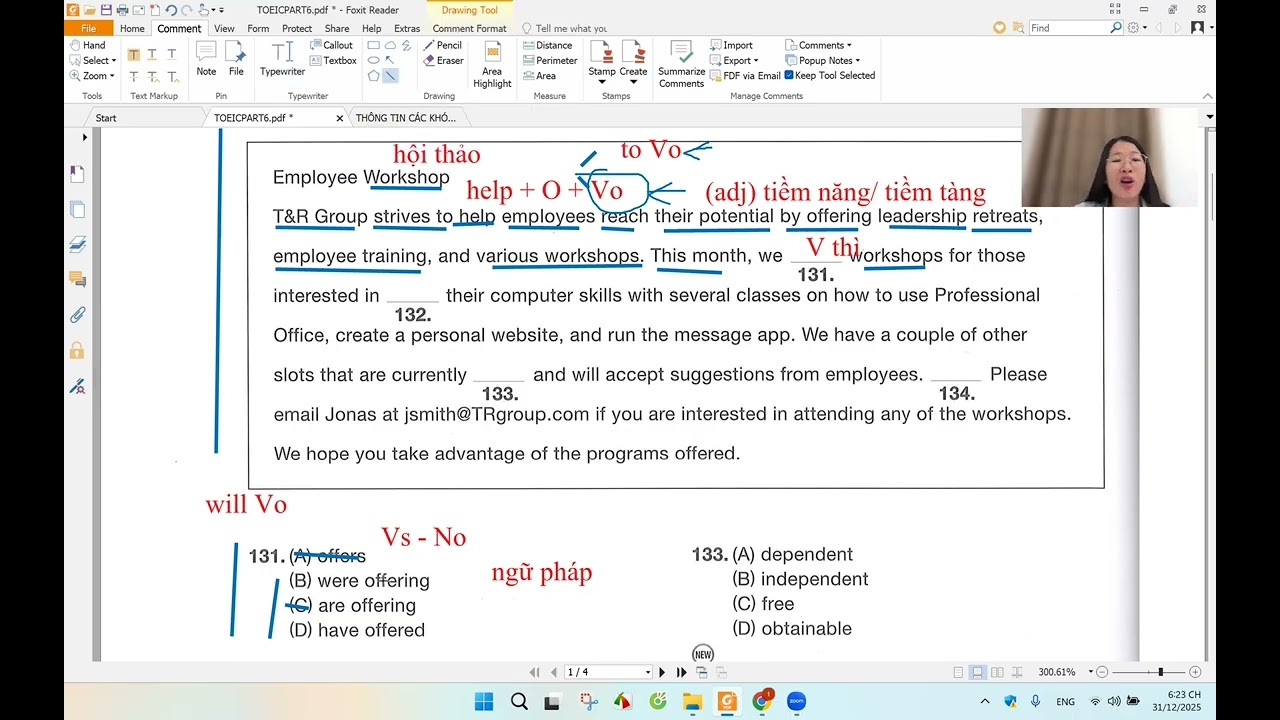Select the Pencil drawing tool
The image size is (1280, 720).
click(442, 45)
